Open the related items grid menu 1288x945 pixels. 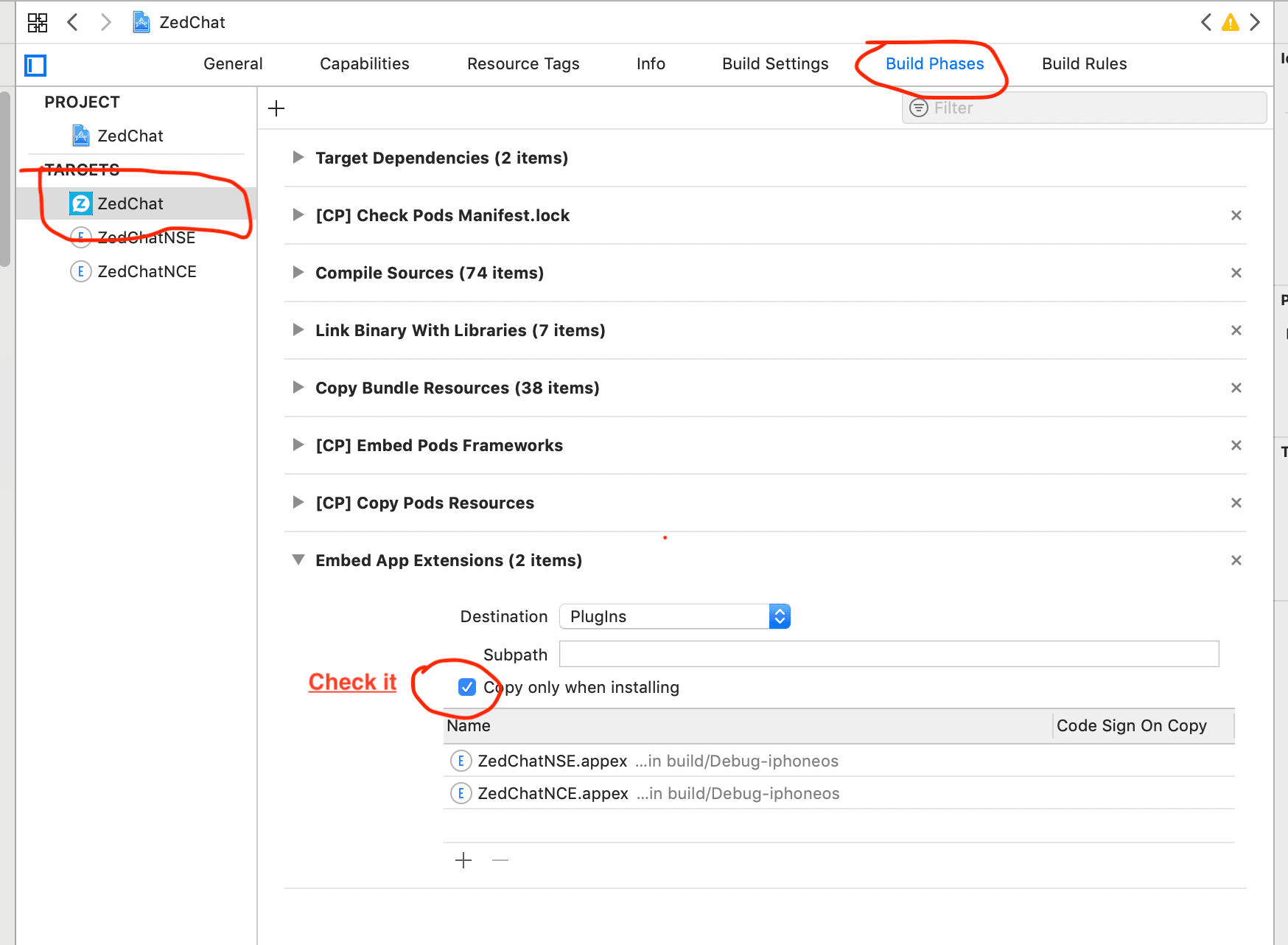tap(38, 23)
